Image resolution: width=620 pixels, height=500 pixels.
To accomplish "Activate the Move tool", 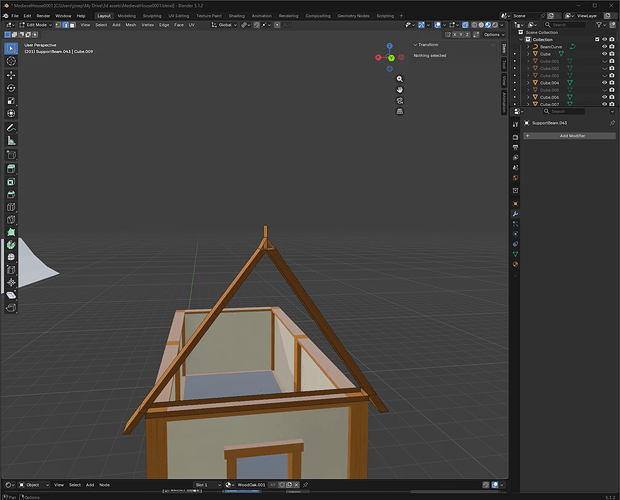I will [x=11, y=75].
